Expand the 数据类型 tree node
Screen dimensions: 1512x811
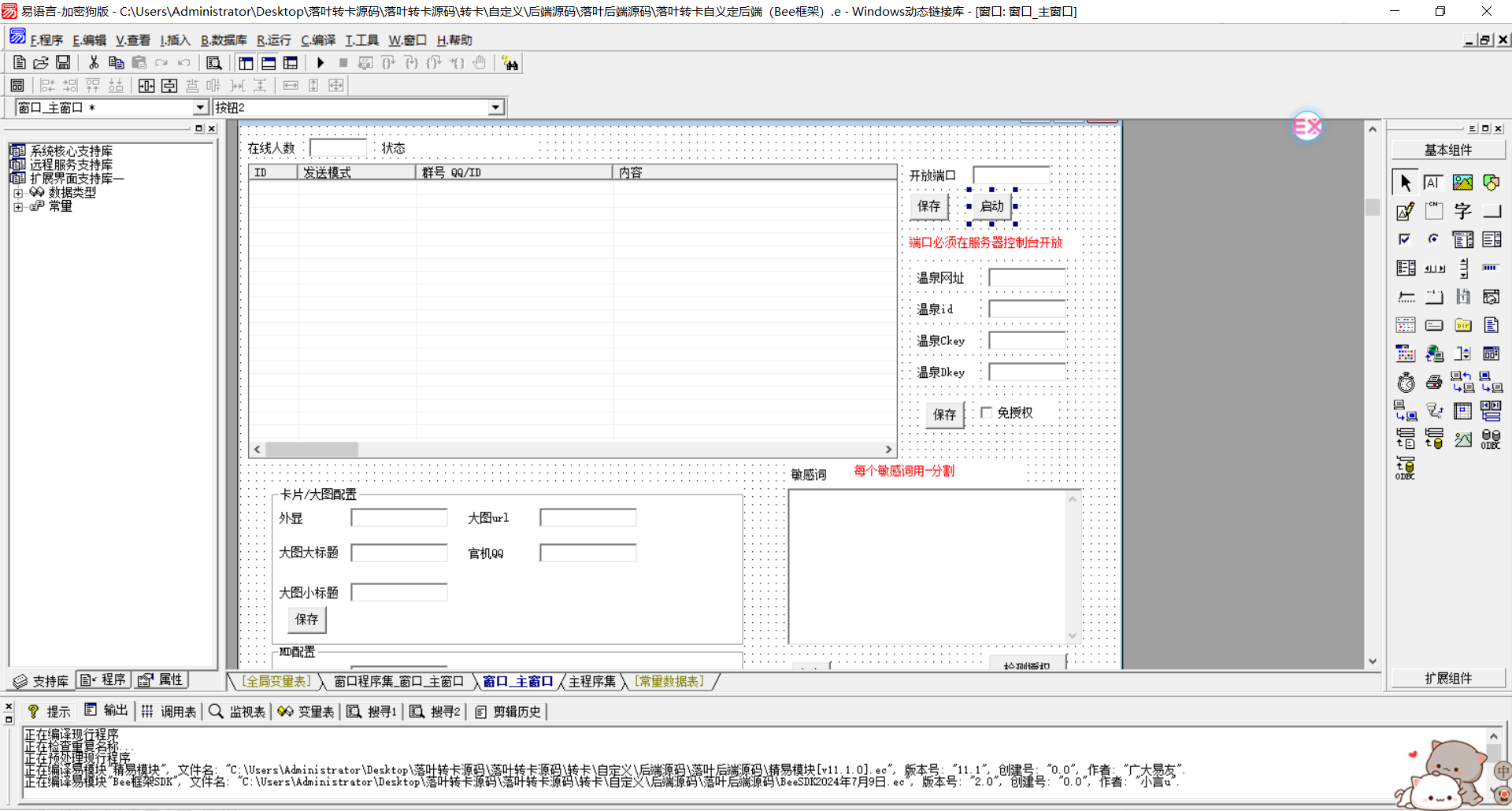tap(18, 193)
